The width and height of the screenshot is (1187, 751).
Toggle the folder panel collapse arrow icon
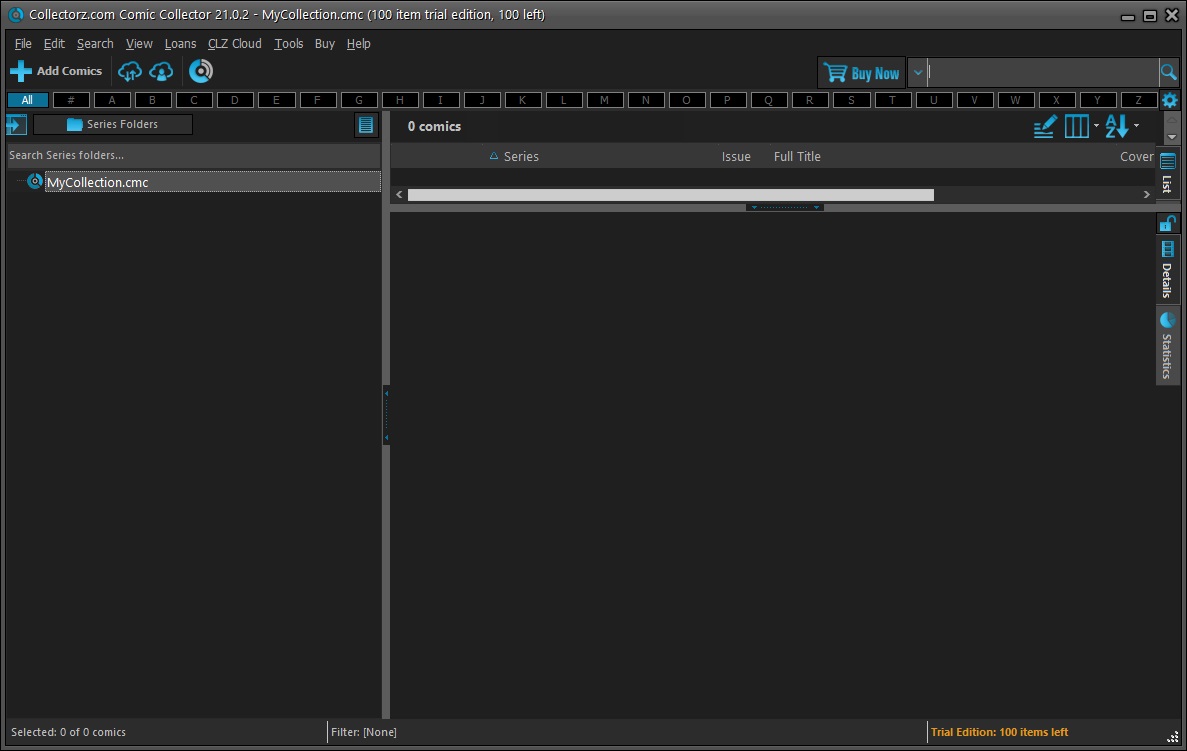pos(16,124)
